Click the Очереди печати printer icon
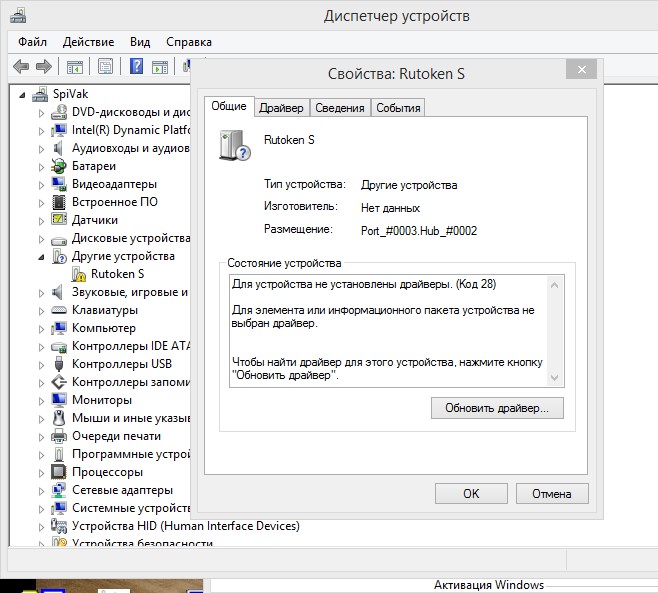Screen dimensions: 658x593 coord(59,436)
